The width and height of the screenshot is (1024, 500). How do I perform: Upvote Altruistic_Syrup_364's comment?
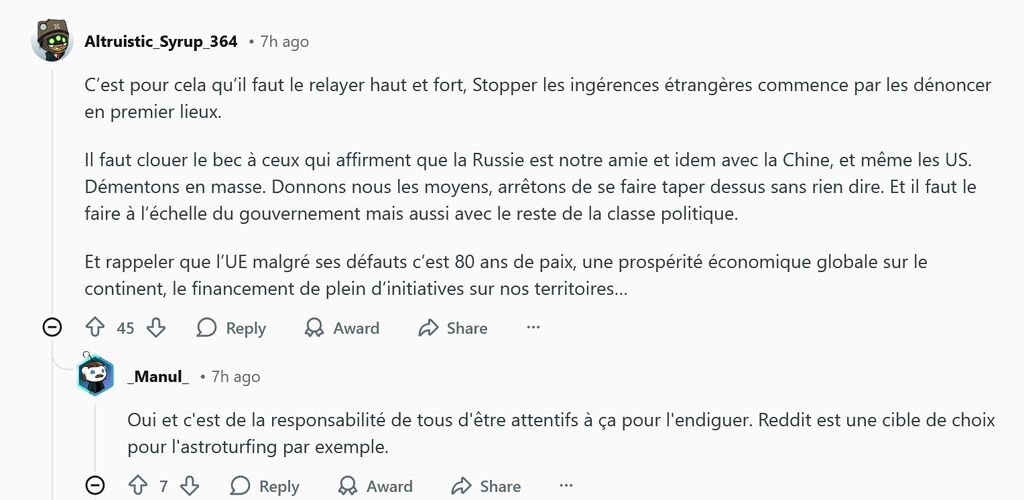[x=95, y=328]
